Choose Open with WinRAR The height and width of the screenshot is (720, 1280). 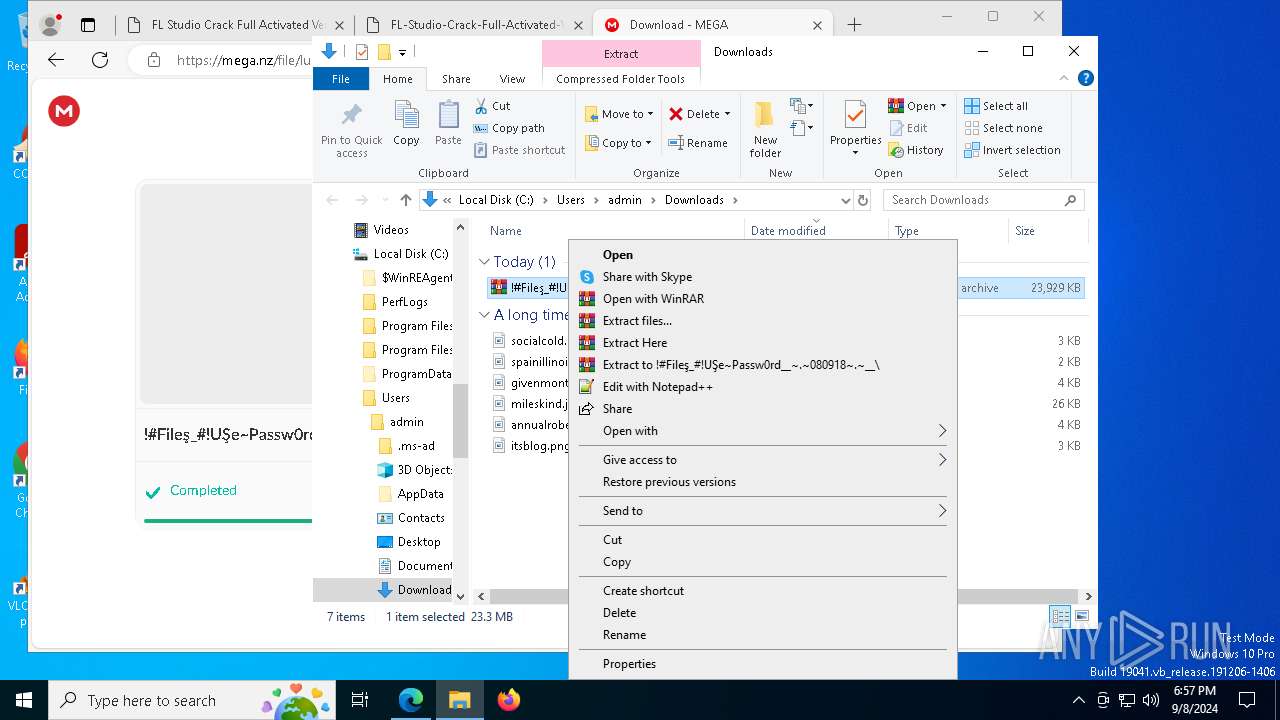(x=762, y=299)
